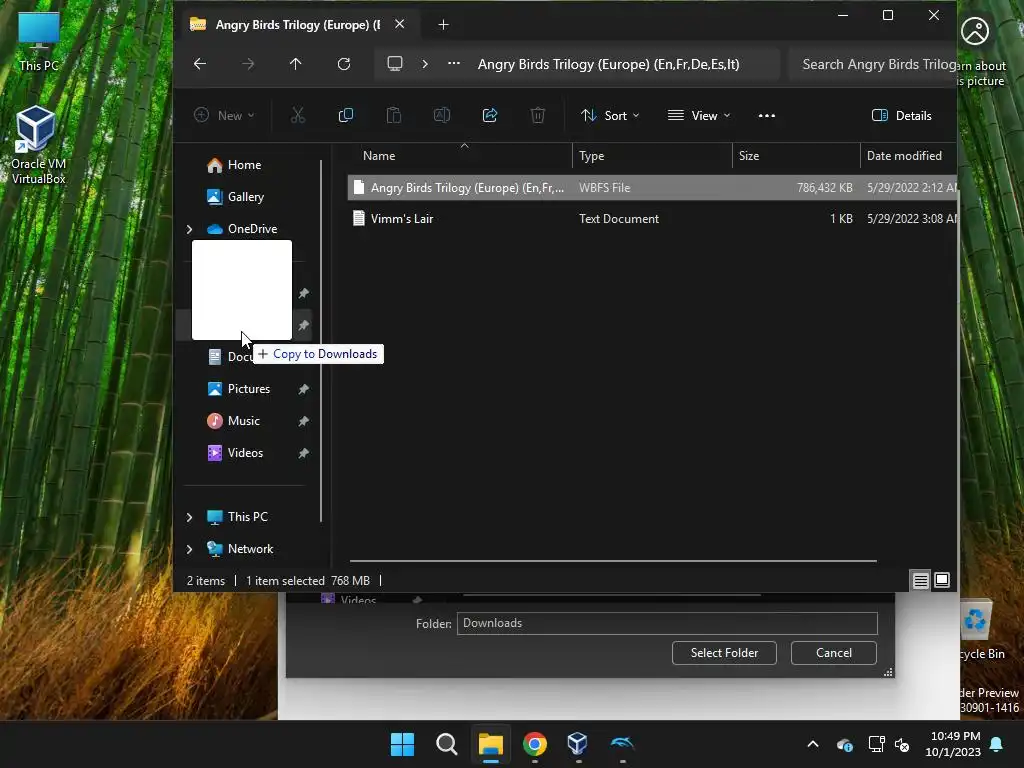
Task: Switch to large thumbnails view icon in status bar
Action: tap(942, 580)
